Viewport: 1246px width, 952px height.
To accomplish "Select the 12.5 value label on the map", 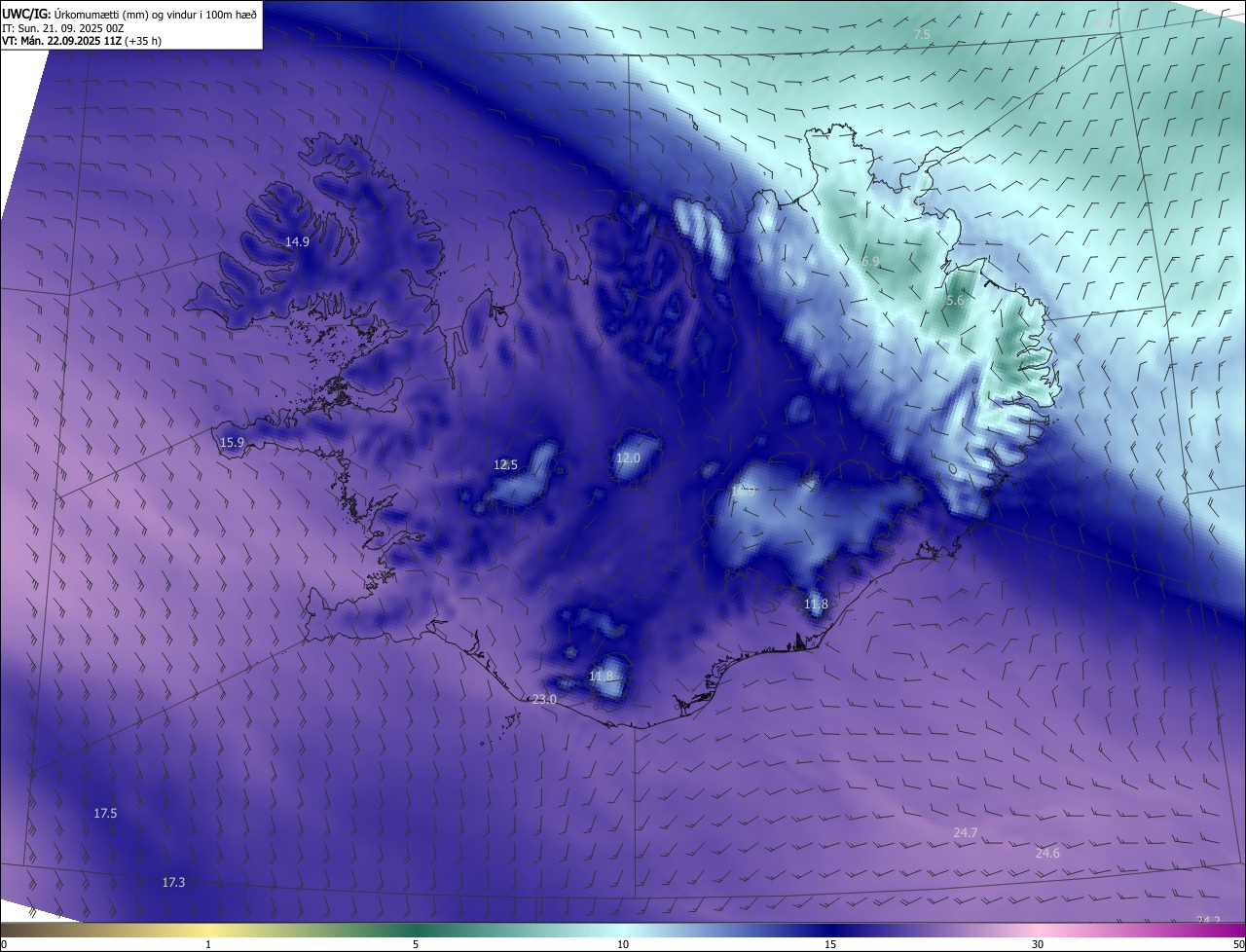I will click(x=505, y=464).
